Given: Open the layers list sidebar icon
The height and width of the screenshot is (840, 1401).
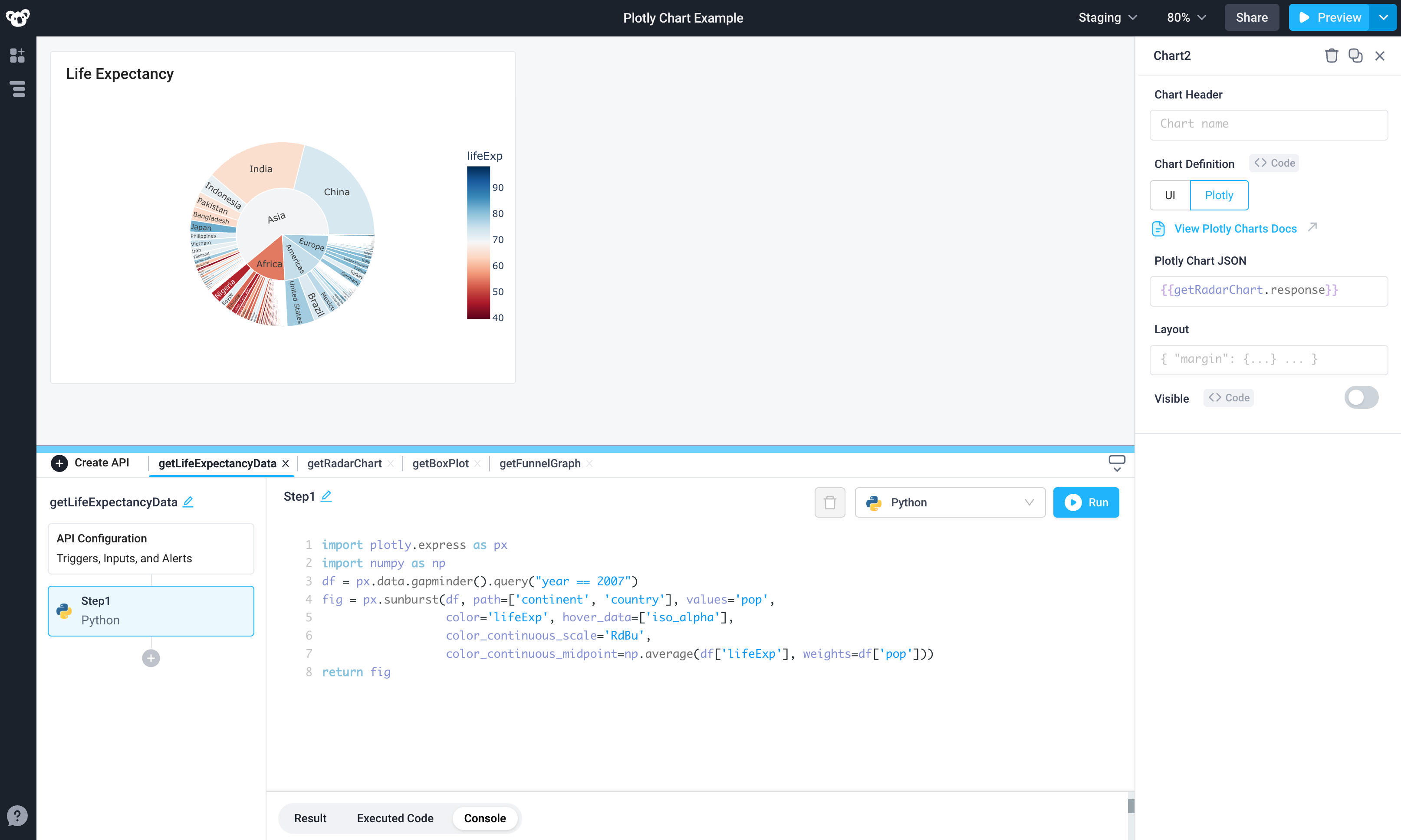Looking at the screenshot, I should tap(17, 89).
